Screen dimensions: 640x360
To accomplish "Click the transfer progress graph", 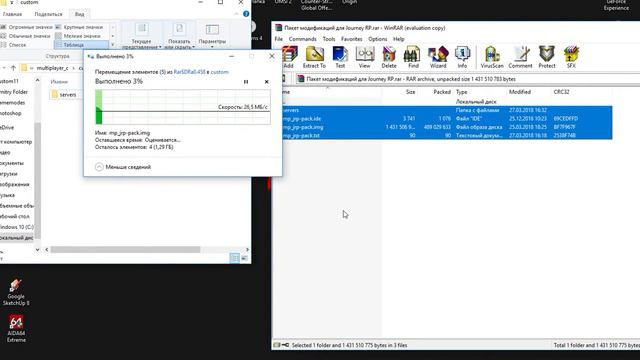I will click(182, 107).
